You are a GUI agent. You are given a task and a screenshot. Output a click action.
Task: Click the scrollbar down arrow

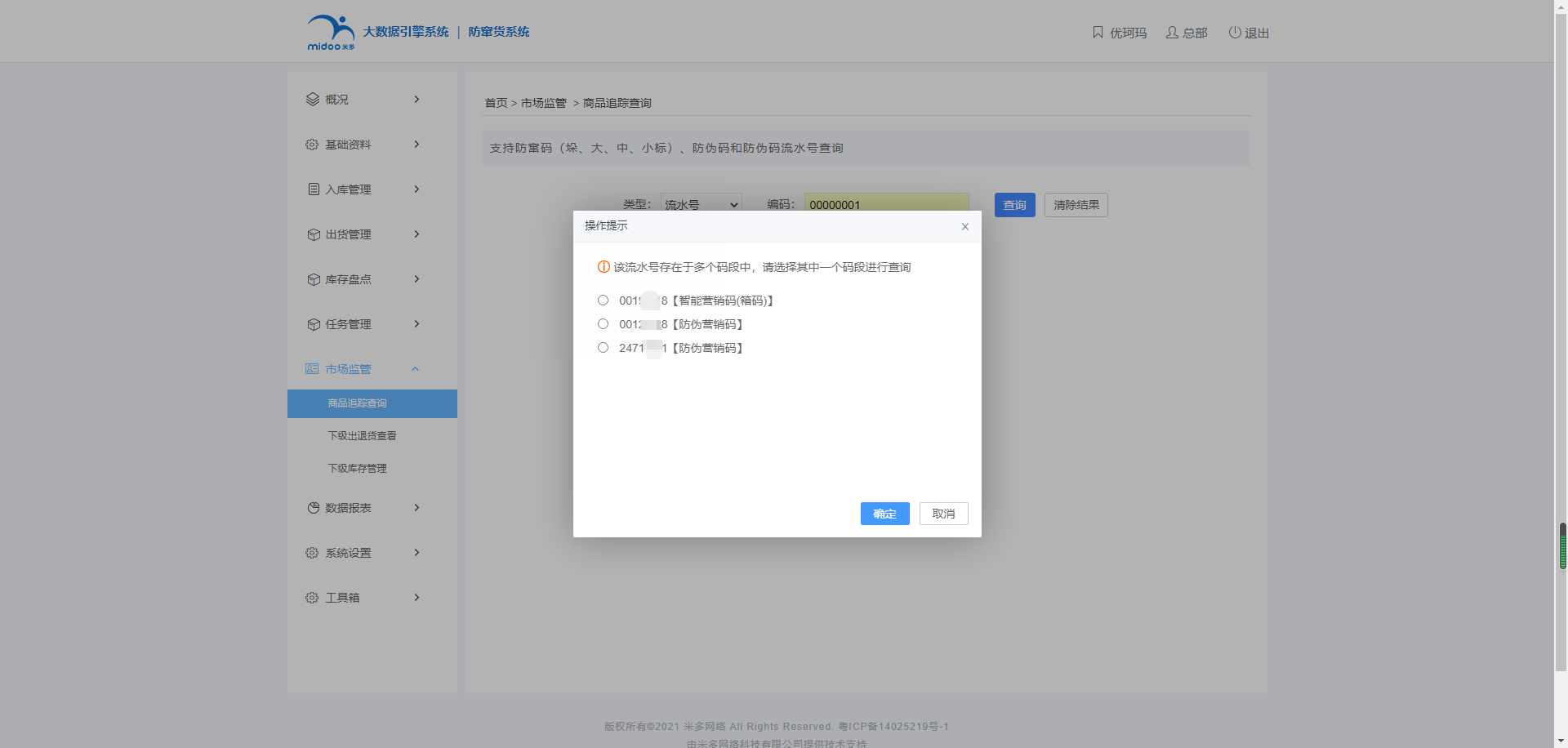(x=1561, y=741)
